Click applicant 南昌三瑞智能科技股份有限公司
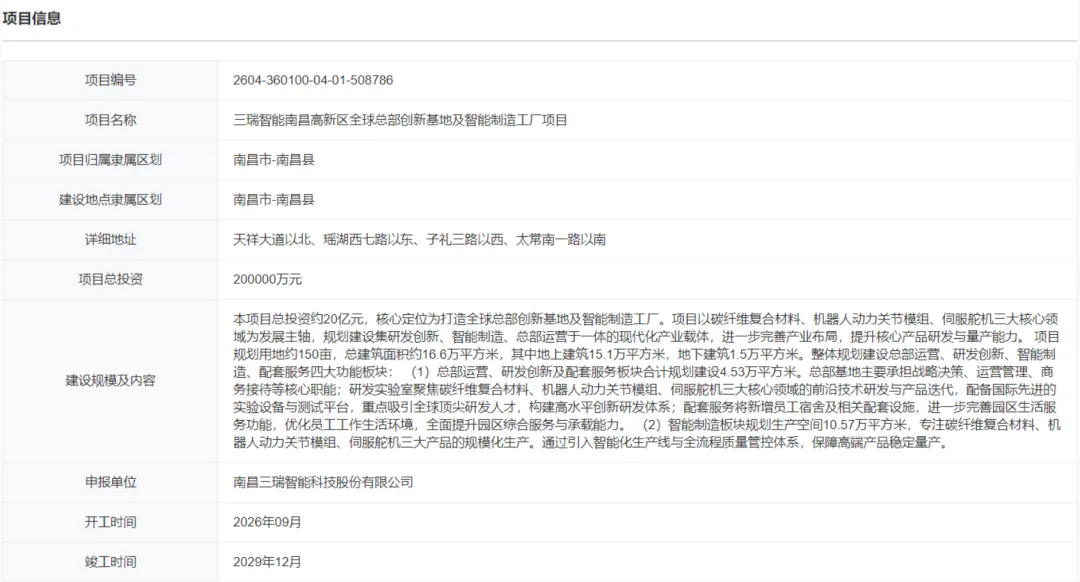 click(323, 482)
